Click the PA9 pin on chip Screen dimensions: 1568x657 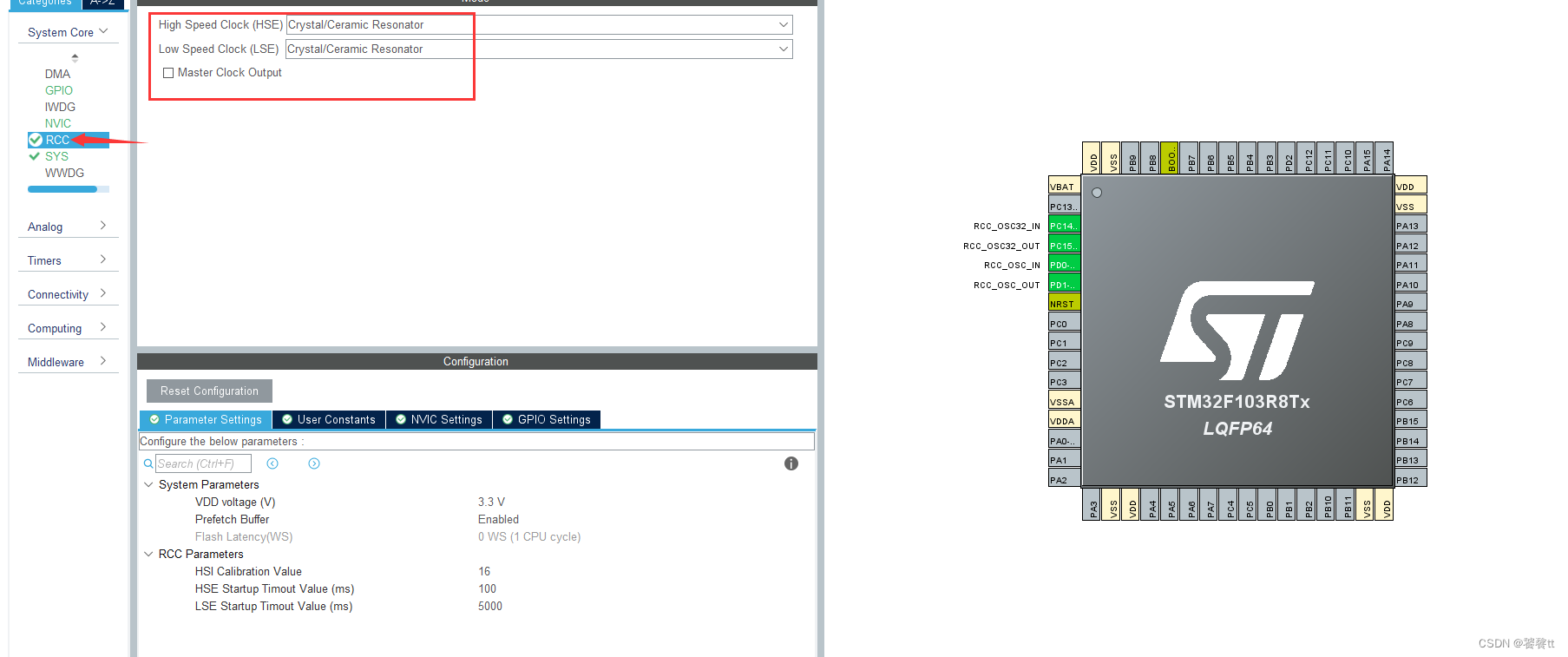point(1411,304)
